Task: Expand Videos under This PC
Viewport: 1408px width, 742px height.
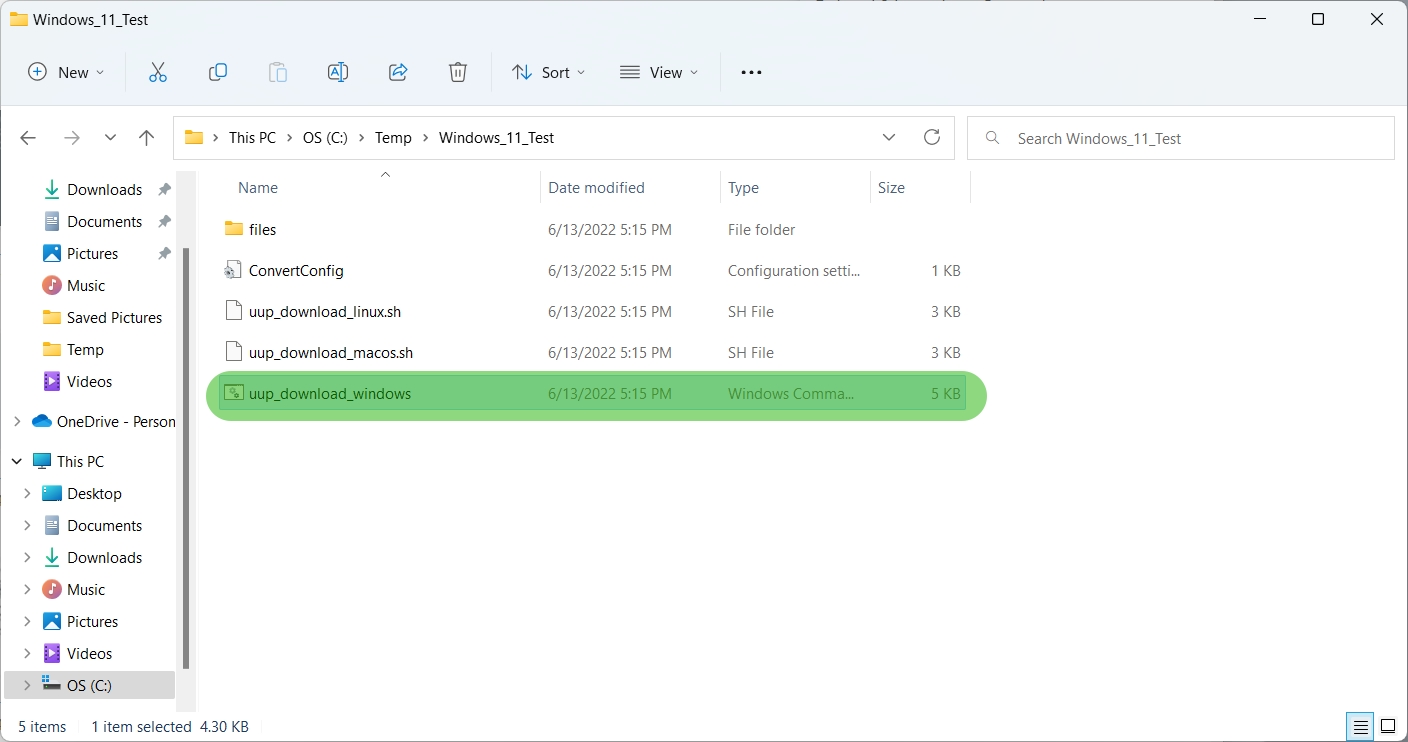Action: 27,653
